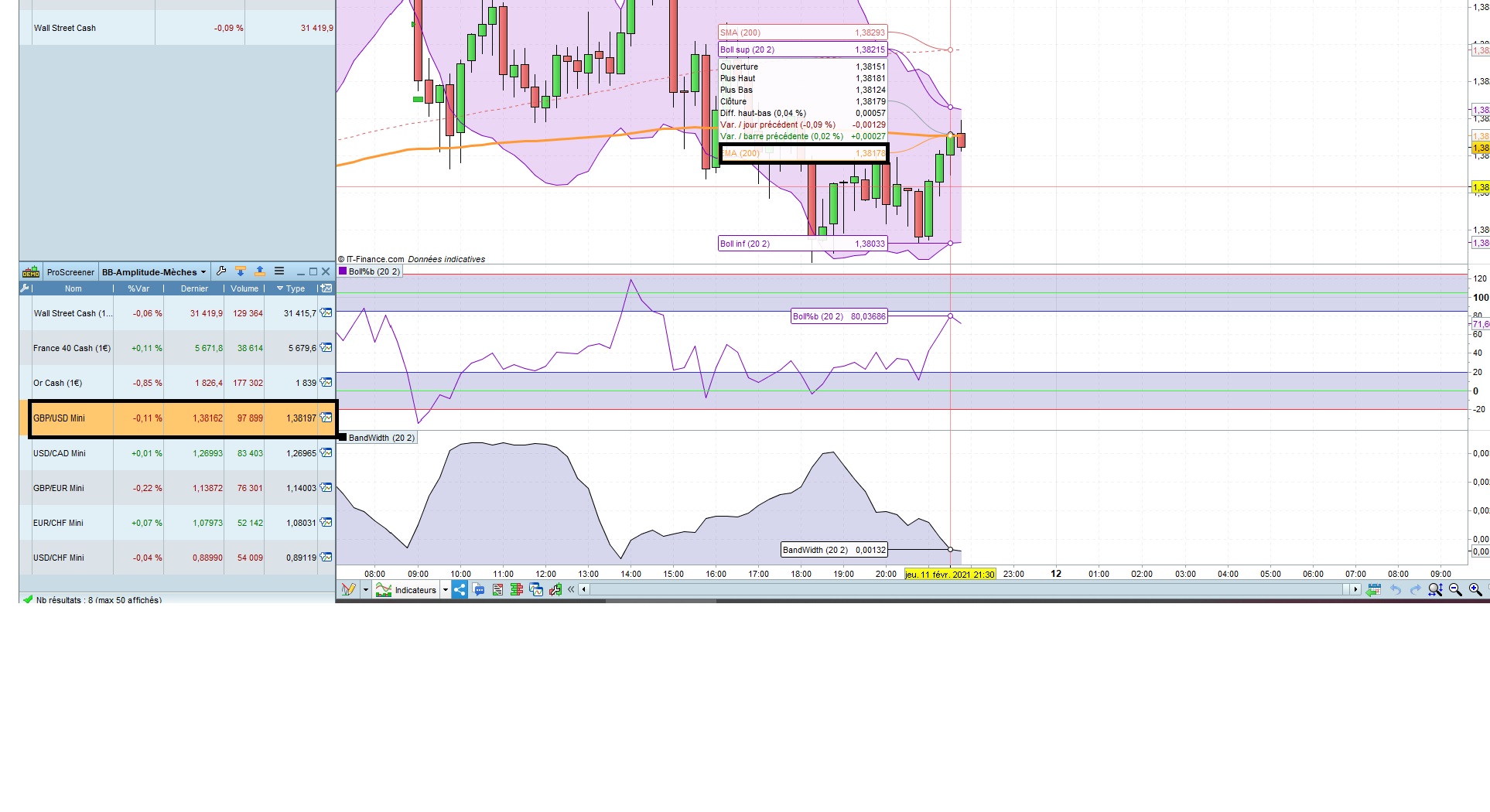Click the purple Boll%b color square
This screenshot has width=1490, height=812.
click(x=343, y=271)
